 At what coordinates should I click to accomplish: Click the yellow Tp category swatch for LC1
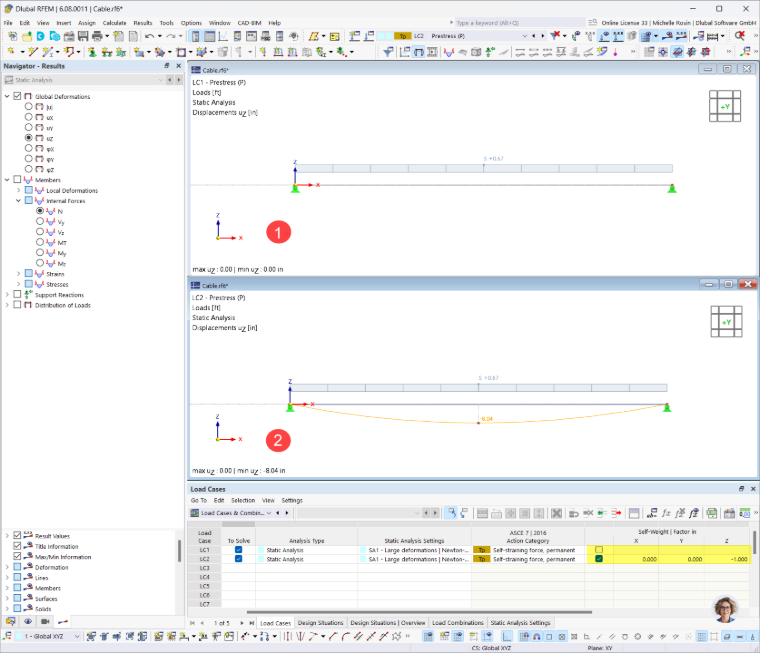482,550
